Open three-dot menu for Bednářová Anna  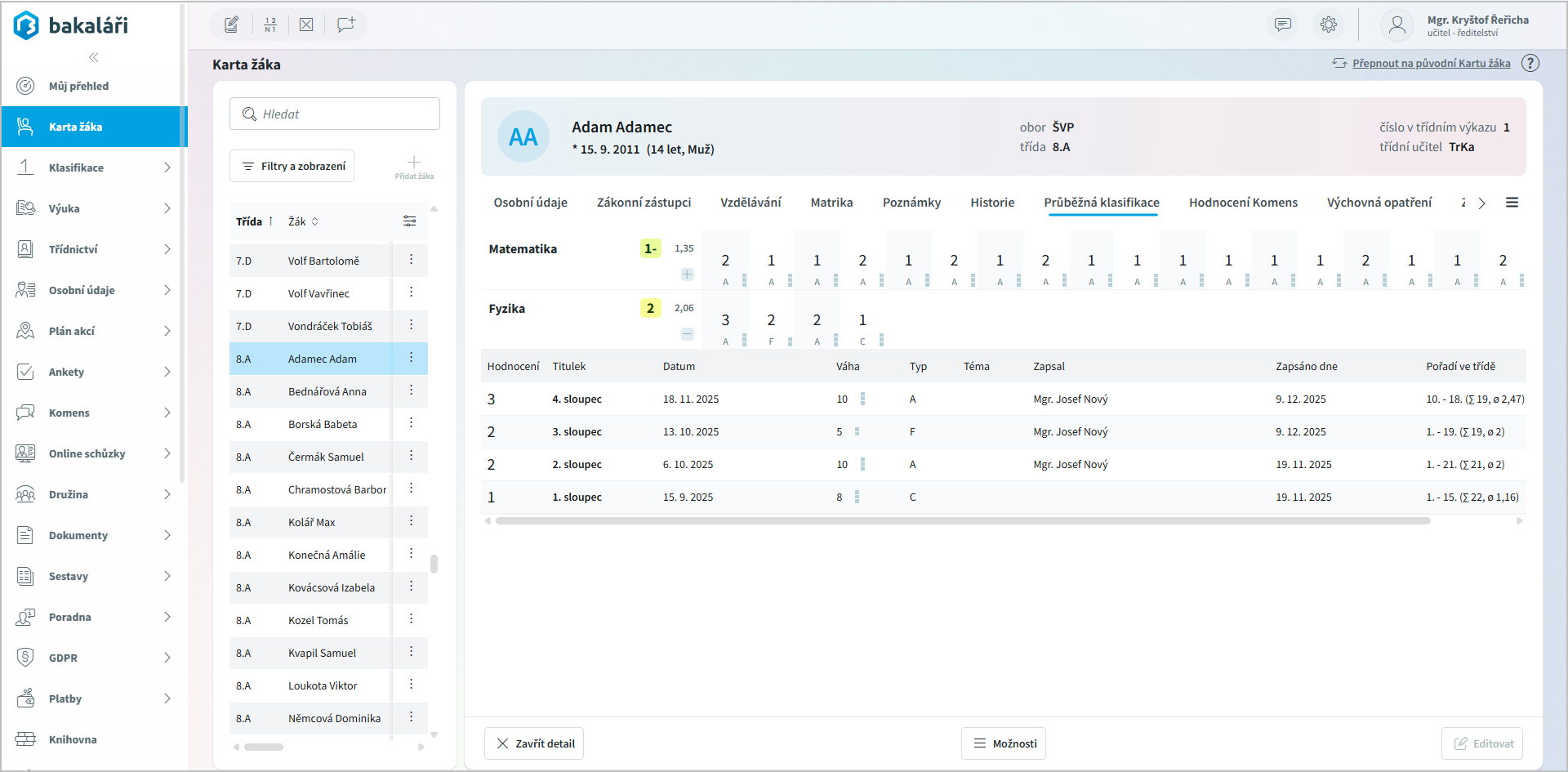tap(411, 390)
